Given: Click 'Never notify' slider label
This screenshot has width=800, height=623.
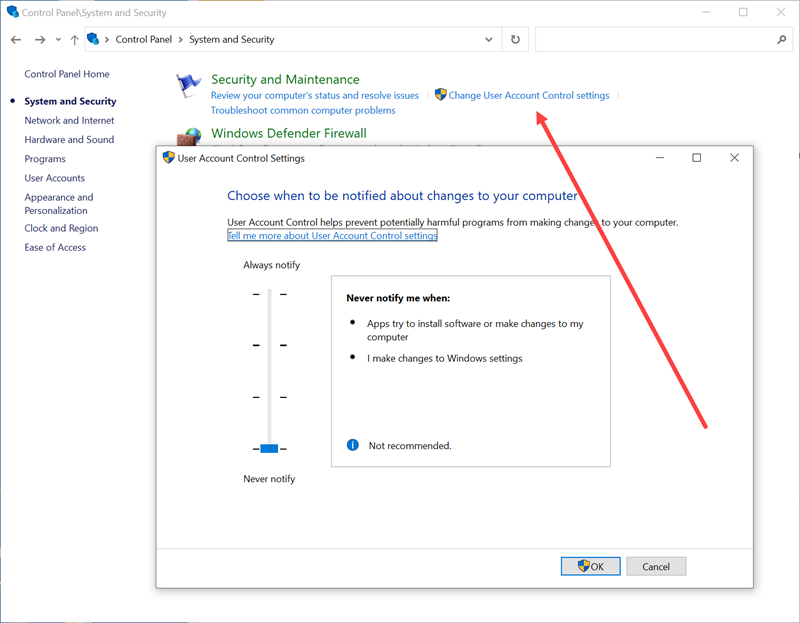Looking at the screenshot, I should tap(269, 479).
